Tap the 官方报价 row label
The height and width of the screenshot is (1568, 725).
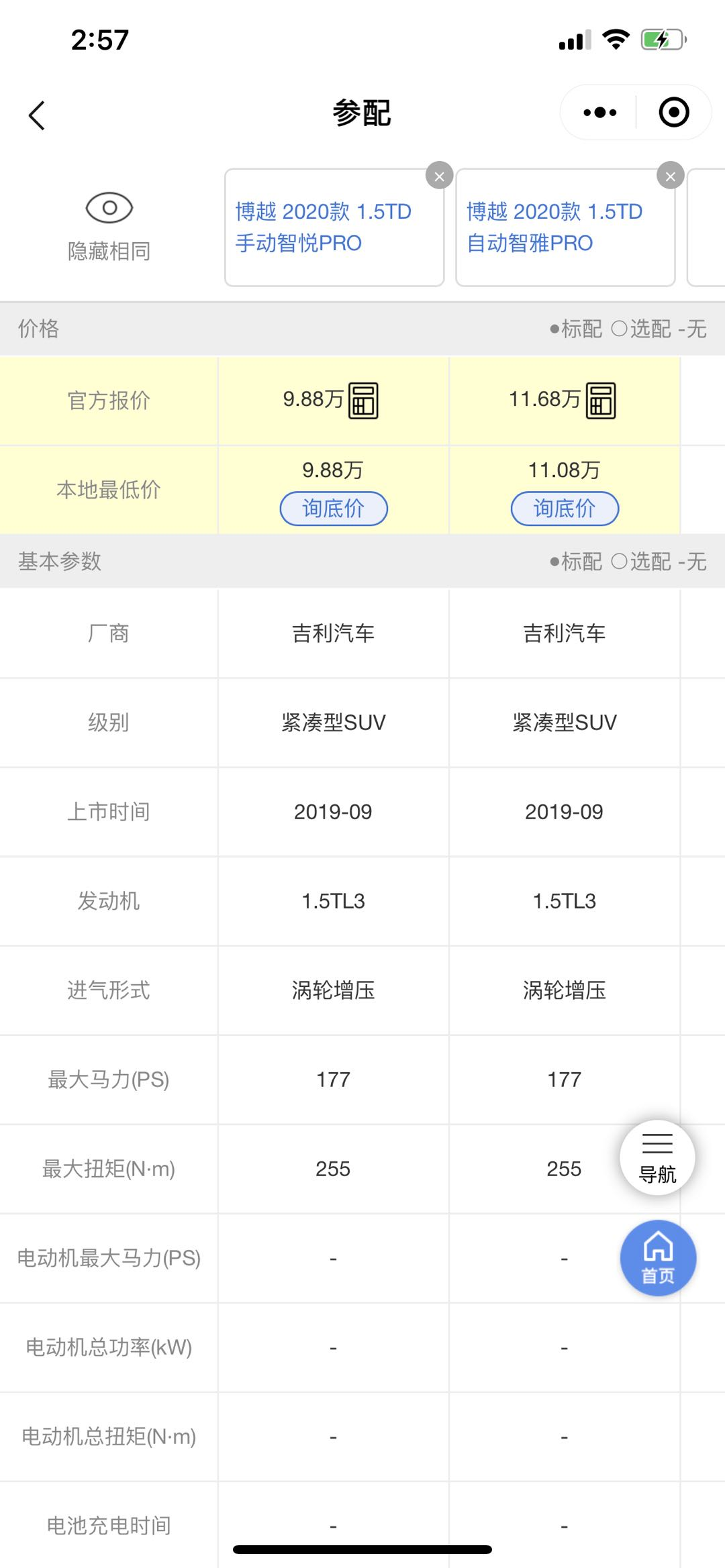(x=109, y=401)
